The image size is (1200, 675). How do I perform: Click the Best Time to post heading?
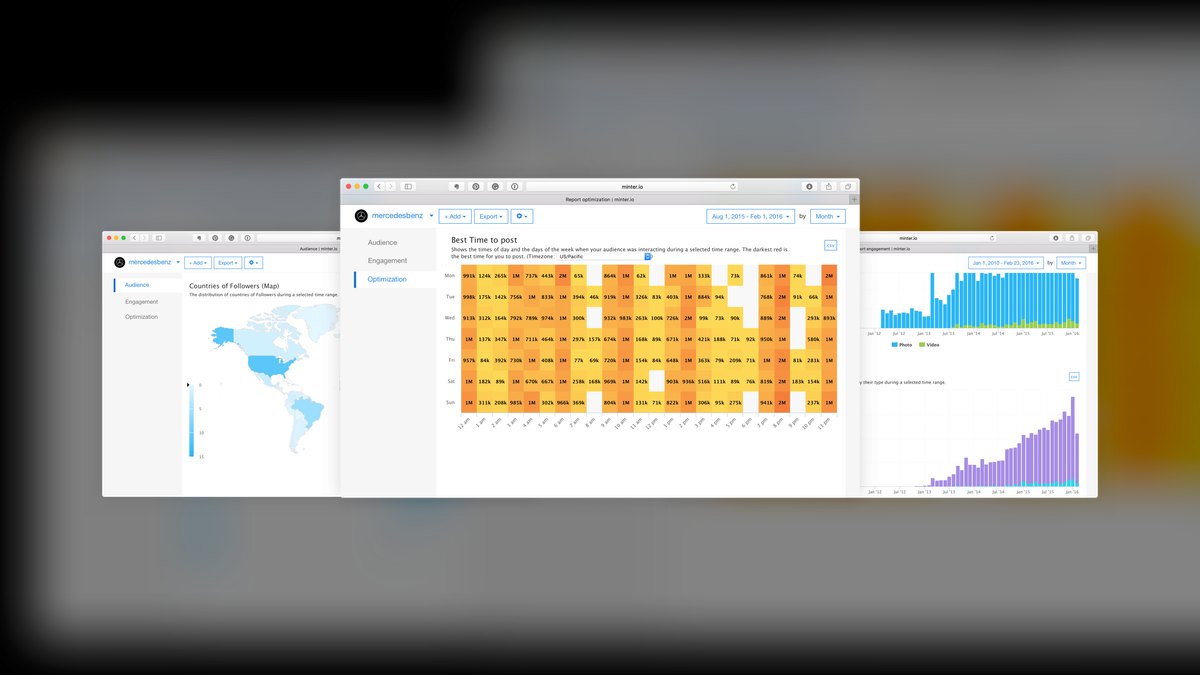coord(484,240)
